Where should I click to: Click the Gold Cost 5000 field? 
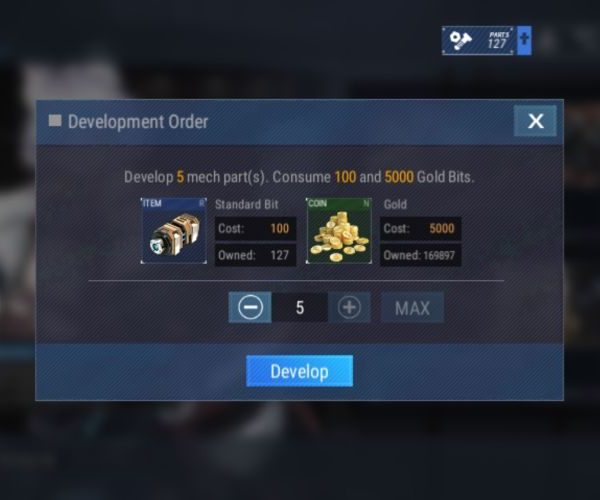421,229
